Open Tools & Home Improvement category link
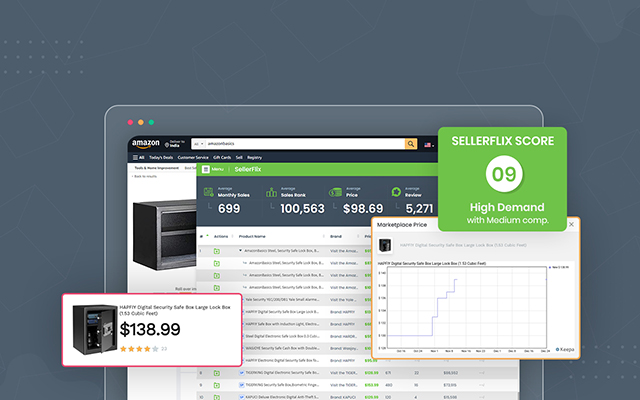Screen dimensions: 640x400 156,168
